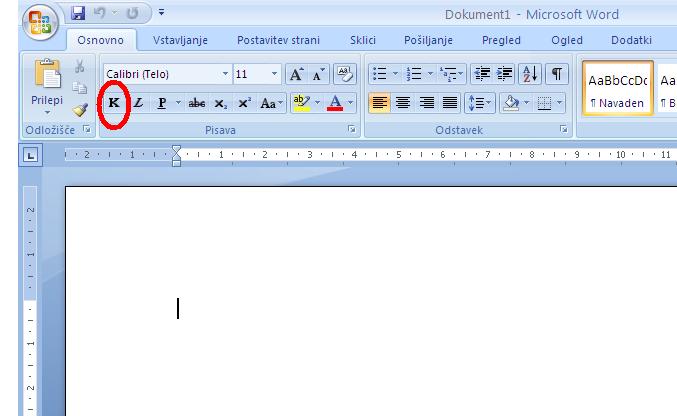
Task: Open the Calibri (Telo) font name dropdown
Action: pos(225,74)
